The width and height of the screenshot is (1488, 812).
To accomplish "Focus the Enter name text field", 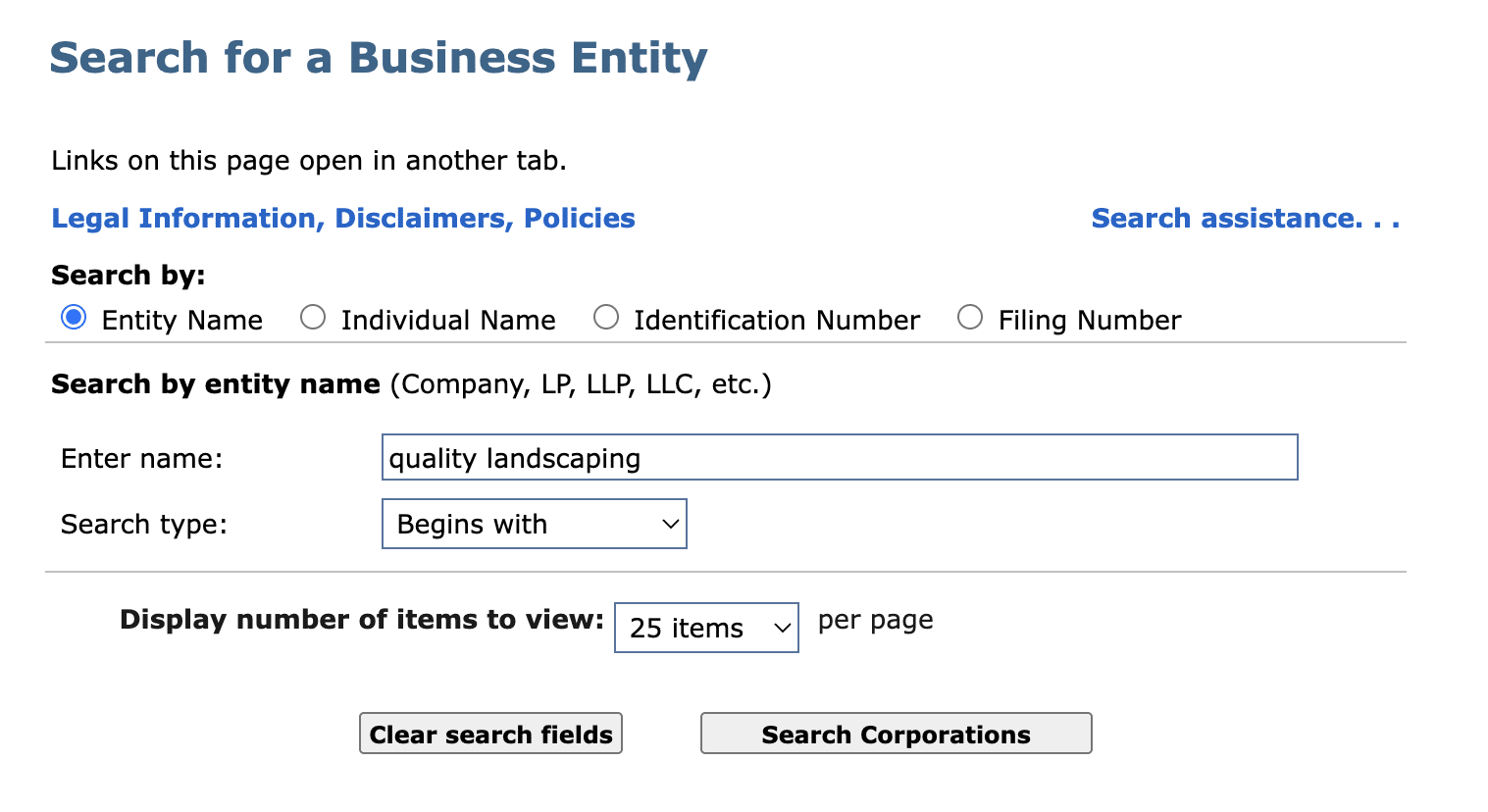I will click(x=839, y=458).
